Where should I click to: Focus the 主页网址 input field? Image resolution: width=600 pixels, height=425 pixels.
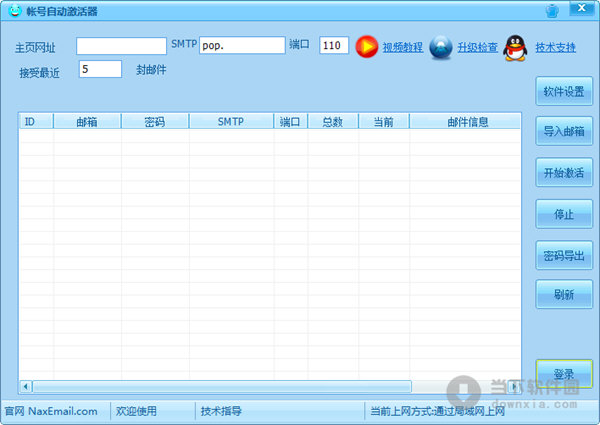pos(121,46)
